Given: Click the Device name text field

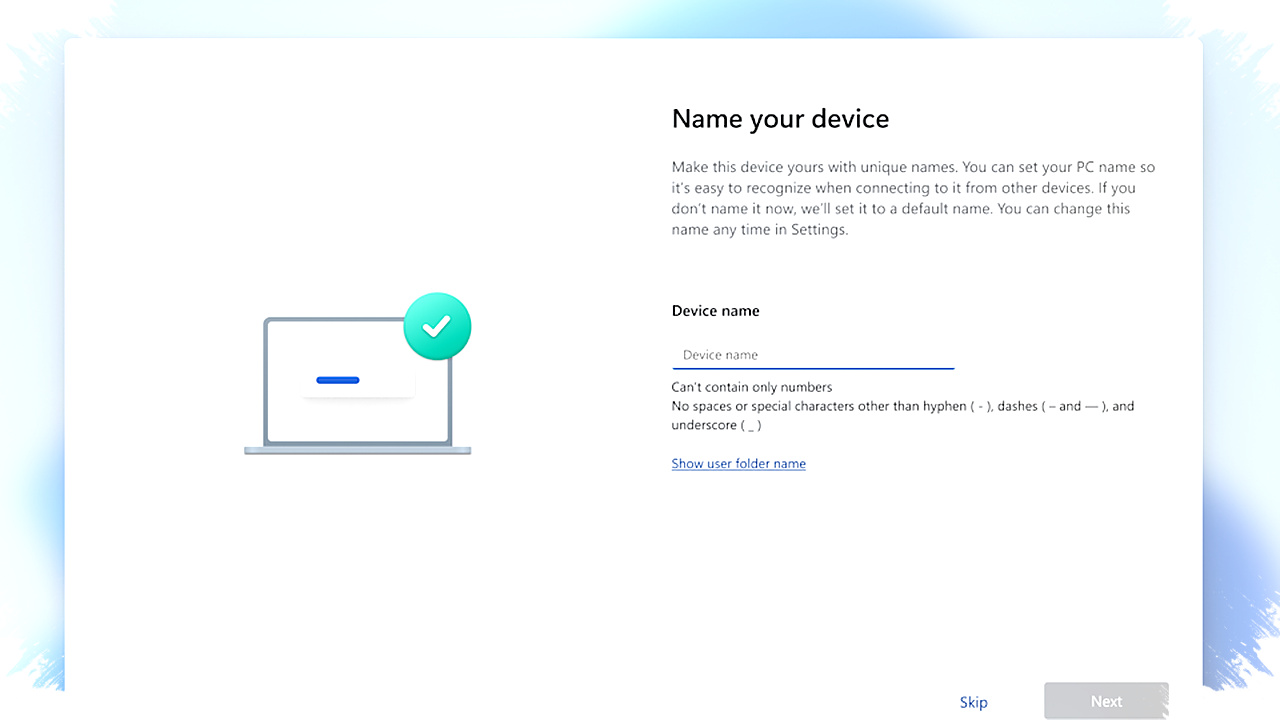Looking at the screenshot, I should [x=812, y=355].
